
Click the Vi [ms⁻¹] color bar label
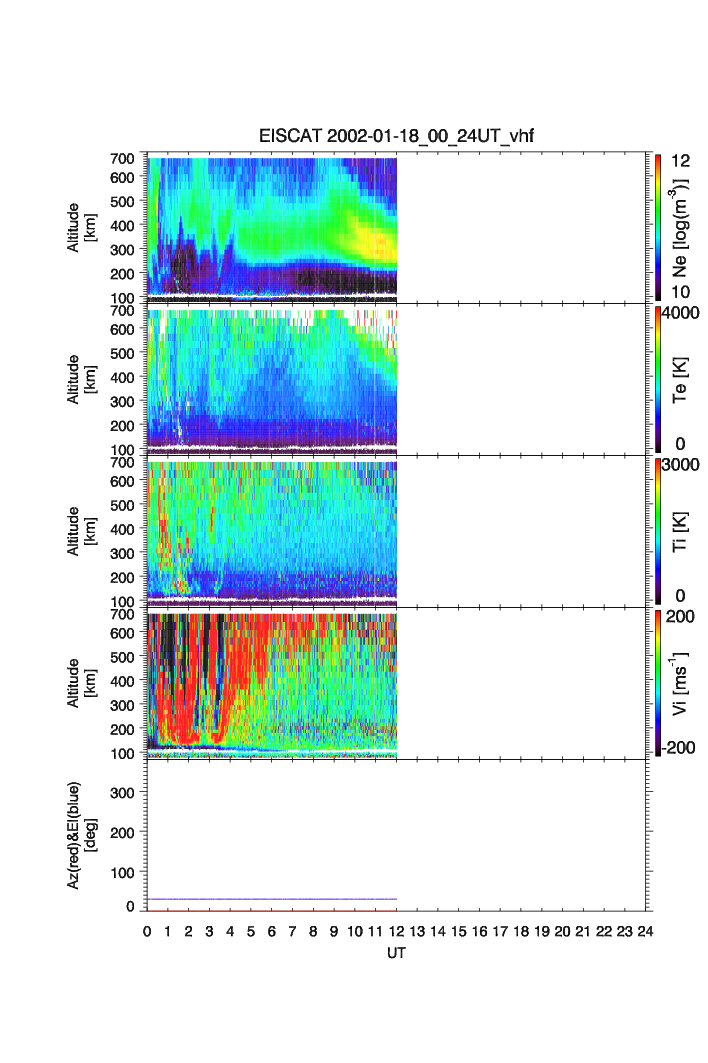683,683
